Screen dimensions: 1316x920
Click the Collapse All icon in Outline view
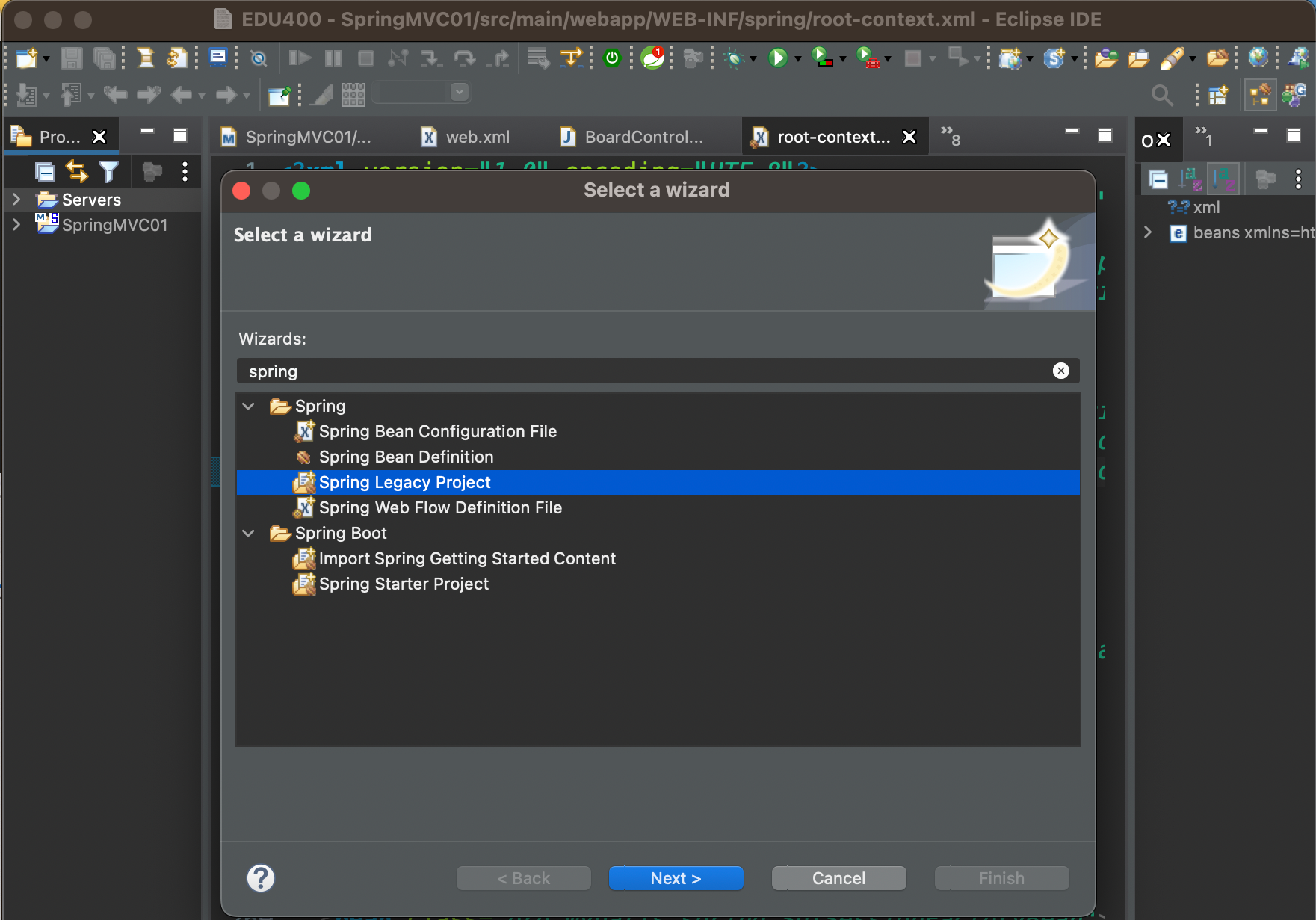point(1158,179)
